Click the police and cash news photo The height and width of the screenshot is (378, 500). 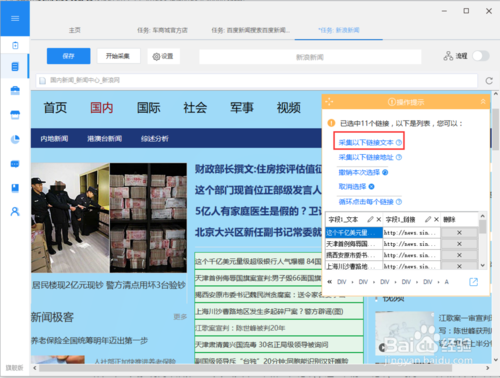(109, 218)
